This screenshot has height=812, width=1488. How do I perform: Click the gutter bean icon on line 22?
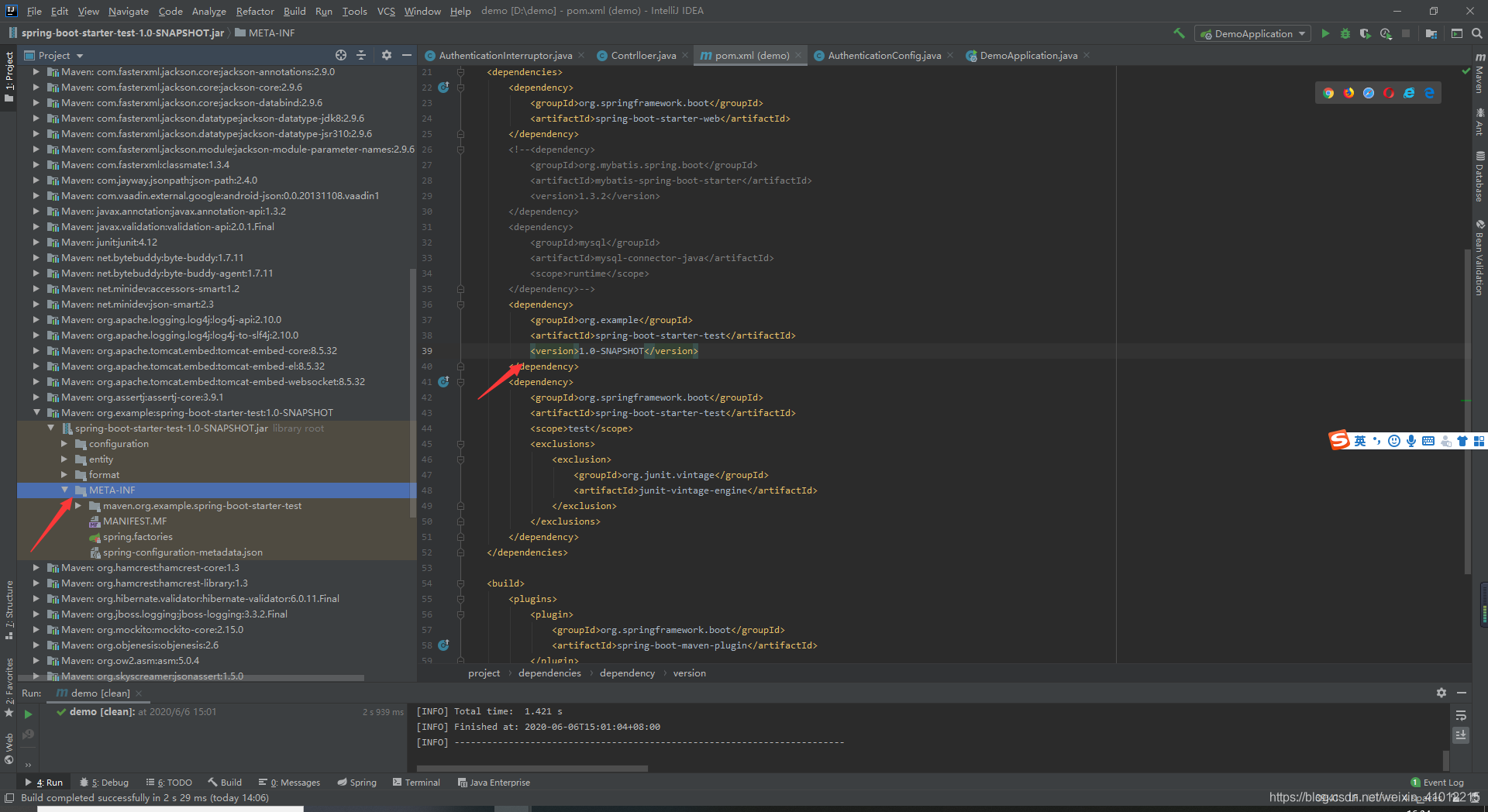(443, 88)
